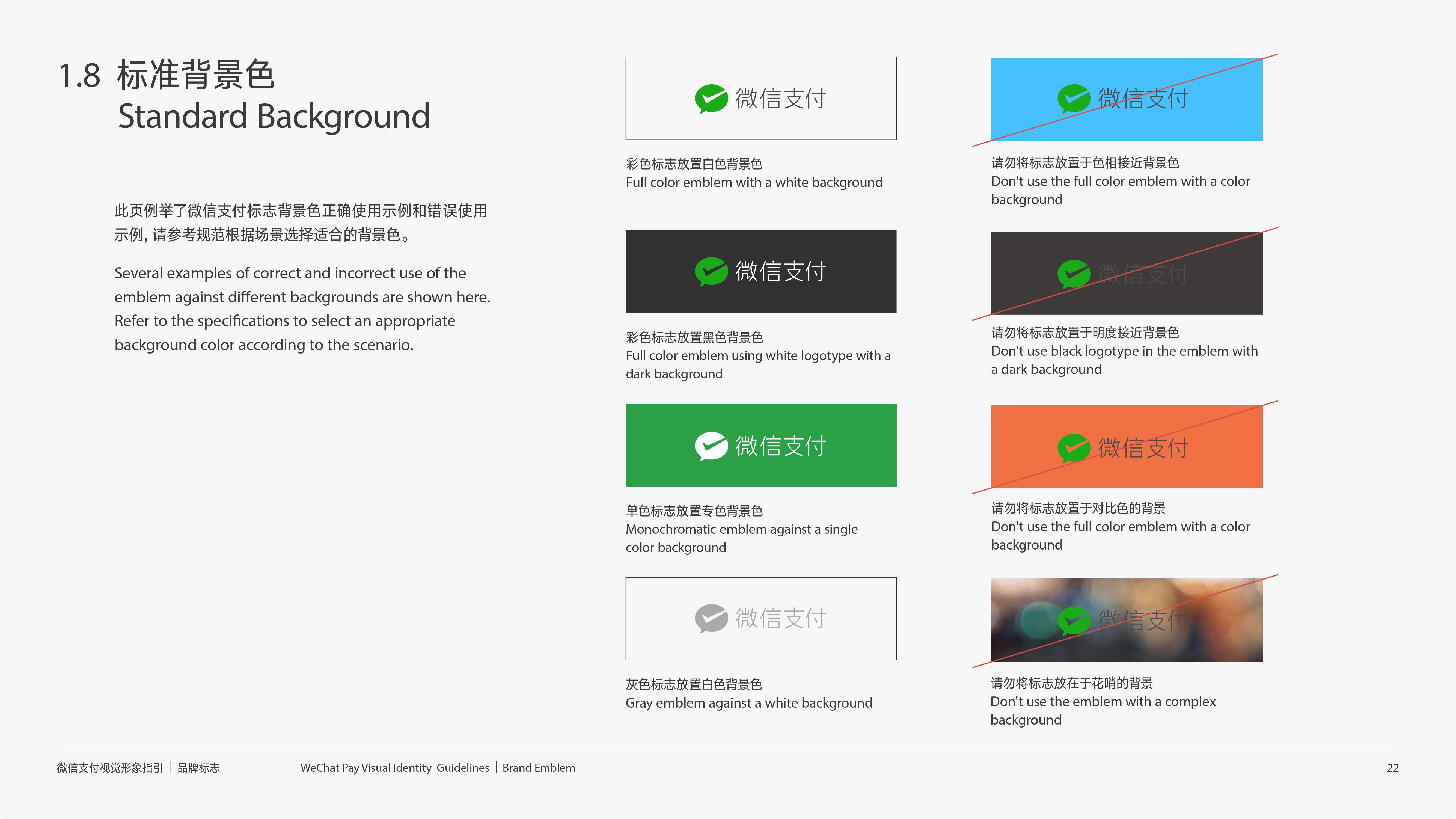Click the WeChat Pay logo icon on white background
This screenshot has height=819, width=1456.
pyautogui.click(x=711, y=98)
